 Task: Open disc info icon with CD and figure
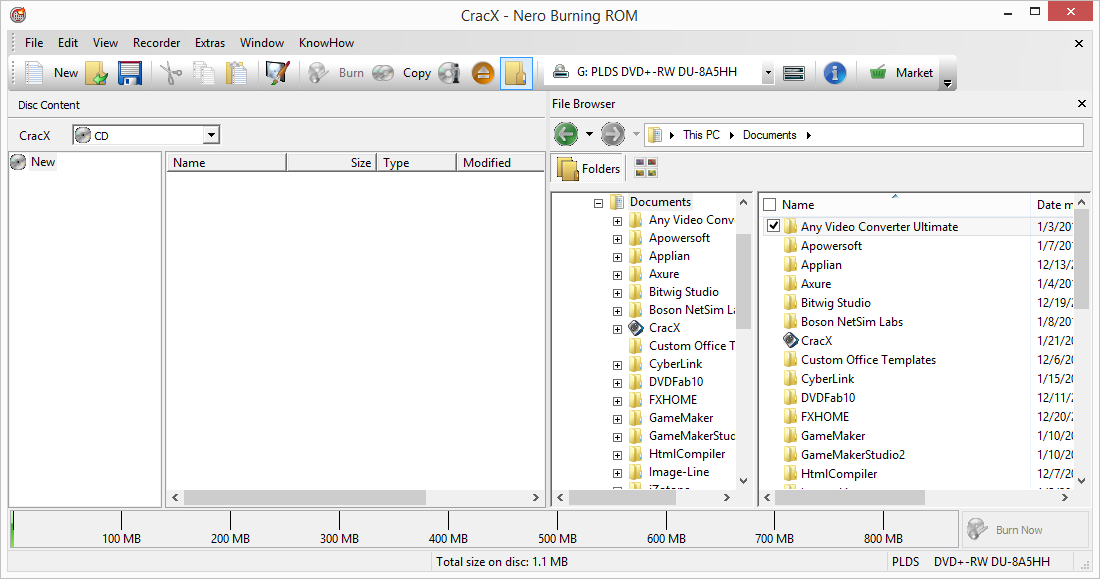pyautogui.click(x=449, y=73)
